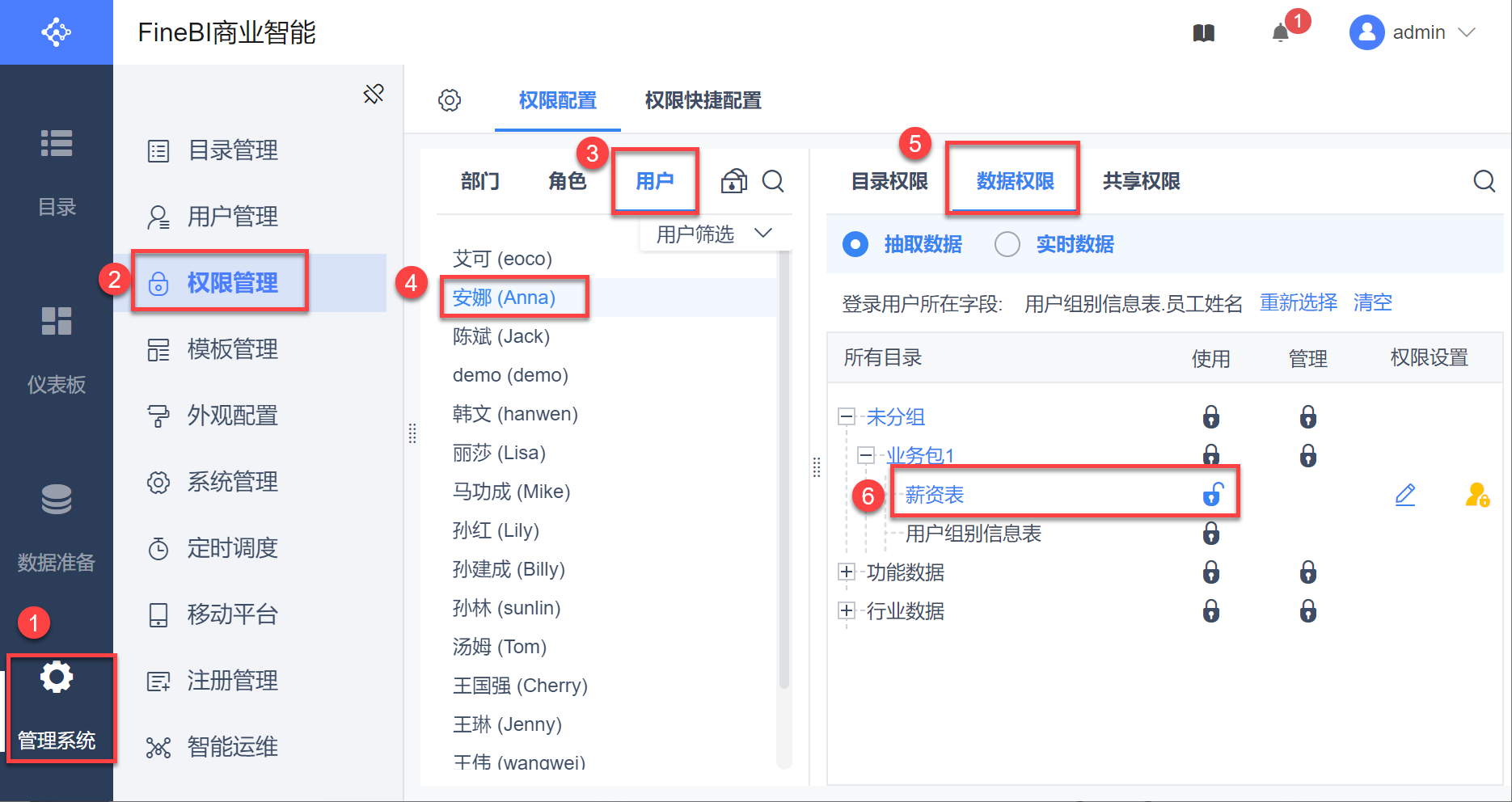The image size is (1512, 802).
Task: Open the 用户筛选 dropdown
Action: pyautogui.click(x=713, y=234)
